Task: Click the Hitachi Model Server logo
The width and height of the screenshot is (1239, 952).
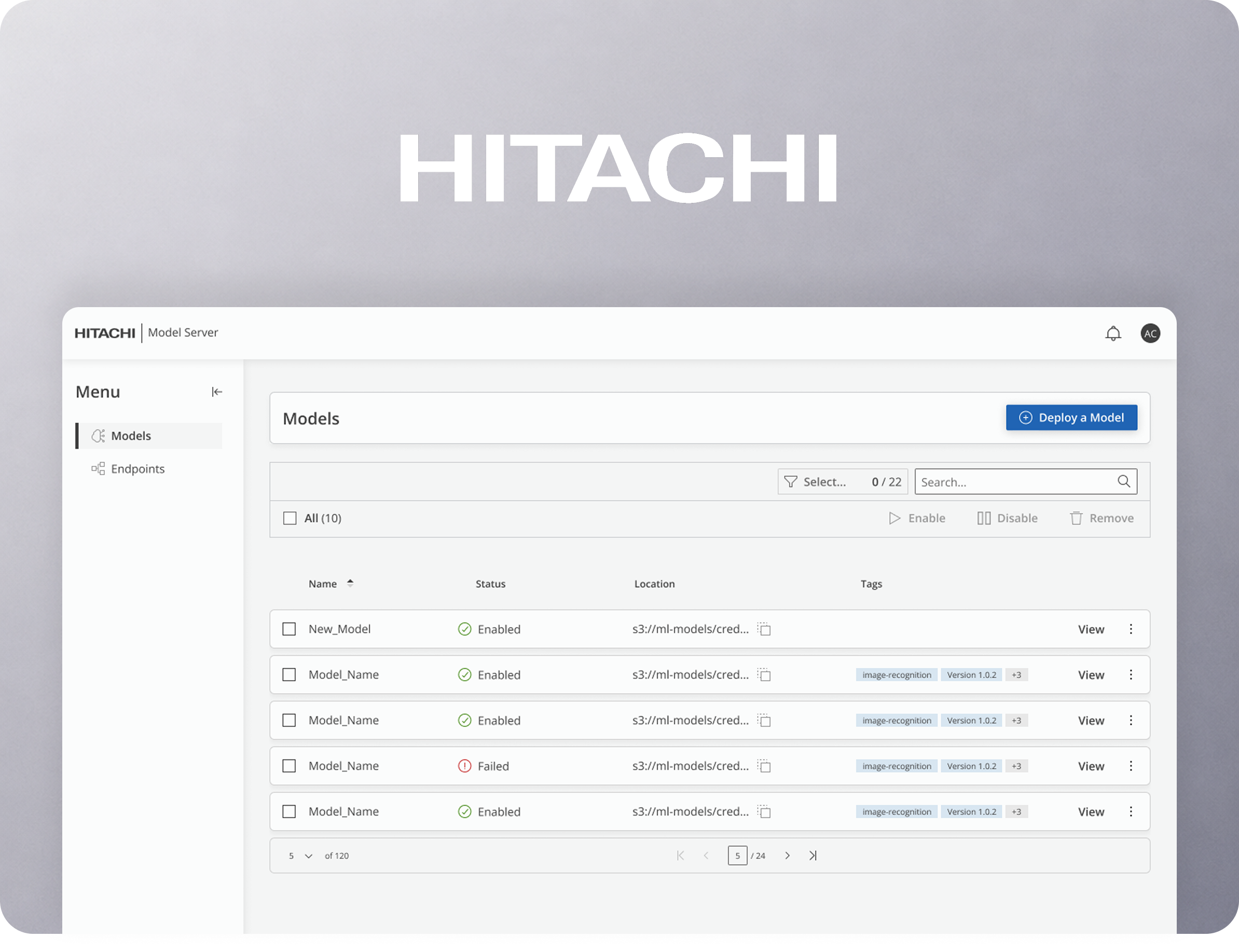Action: point(146,333)
